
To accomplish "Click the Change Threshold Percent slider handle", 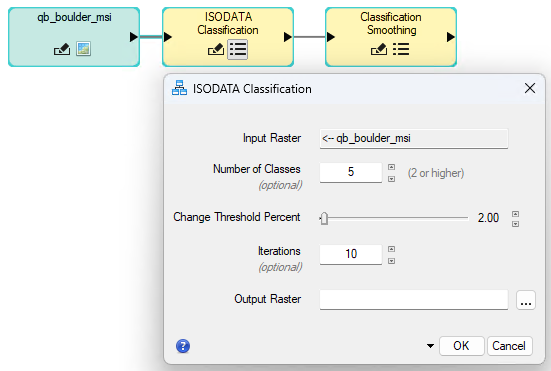I will [324, 218].
